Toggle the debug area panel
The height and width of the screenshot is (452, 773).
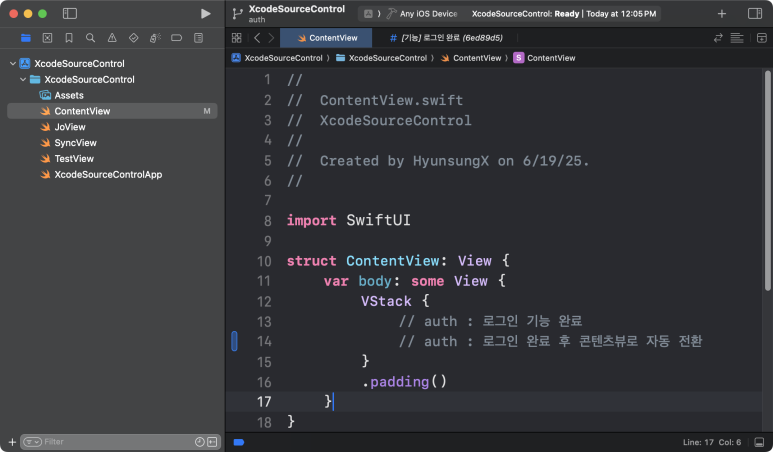[x=759, y=442]
